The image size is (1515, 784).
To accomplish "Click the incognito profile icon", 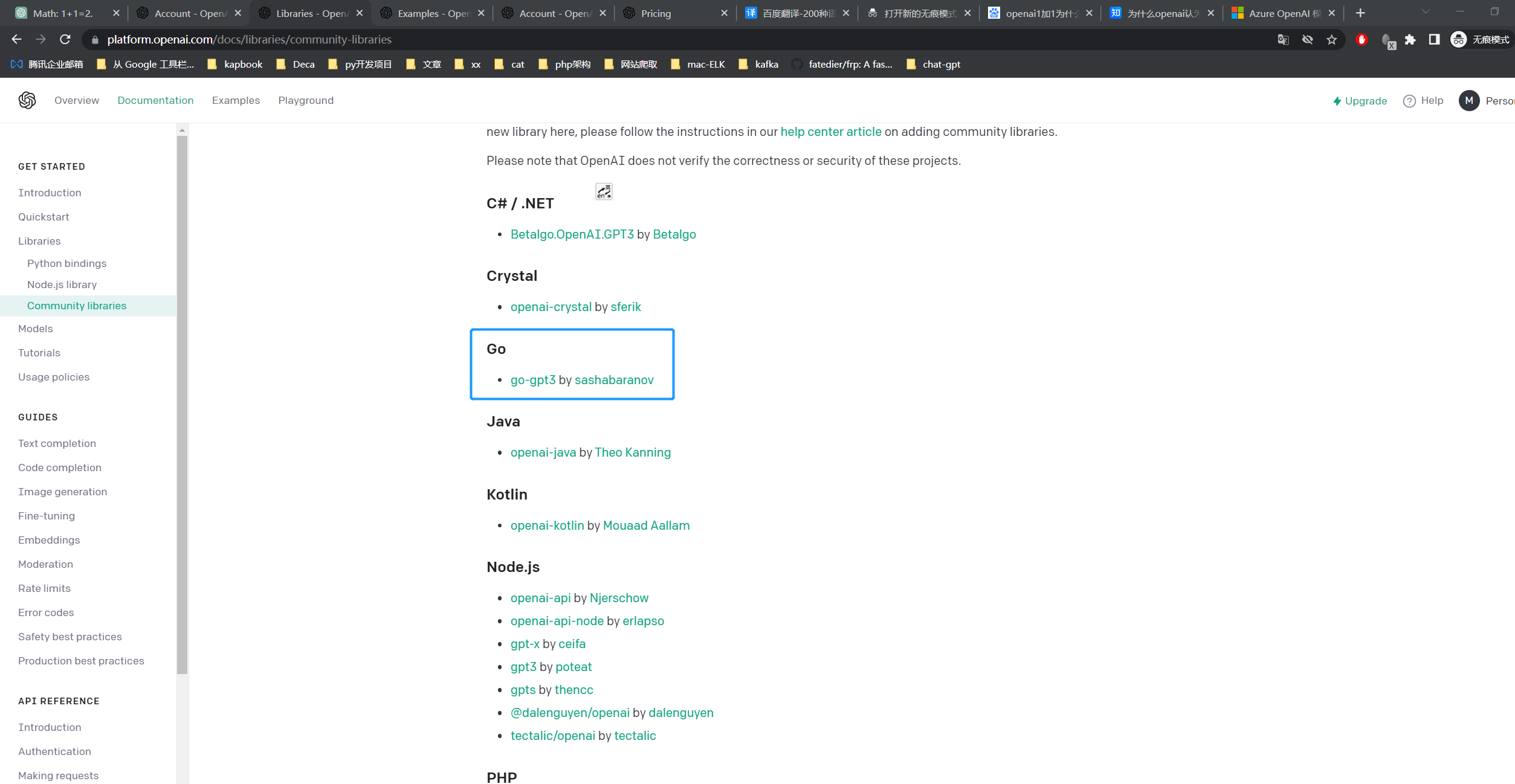I will [1458, 40].
